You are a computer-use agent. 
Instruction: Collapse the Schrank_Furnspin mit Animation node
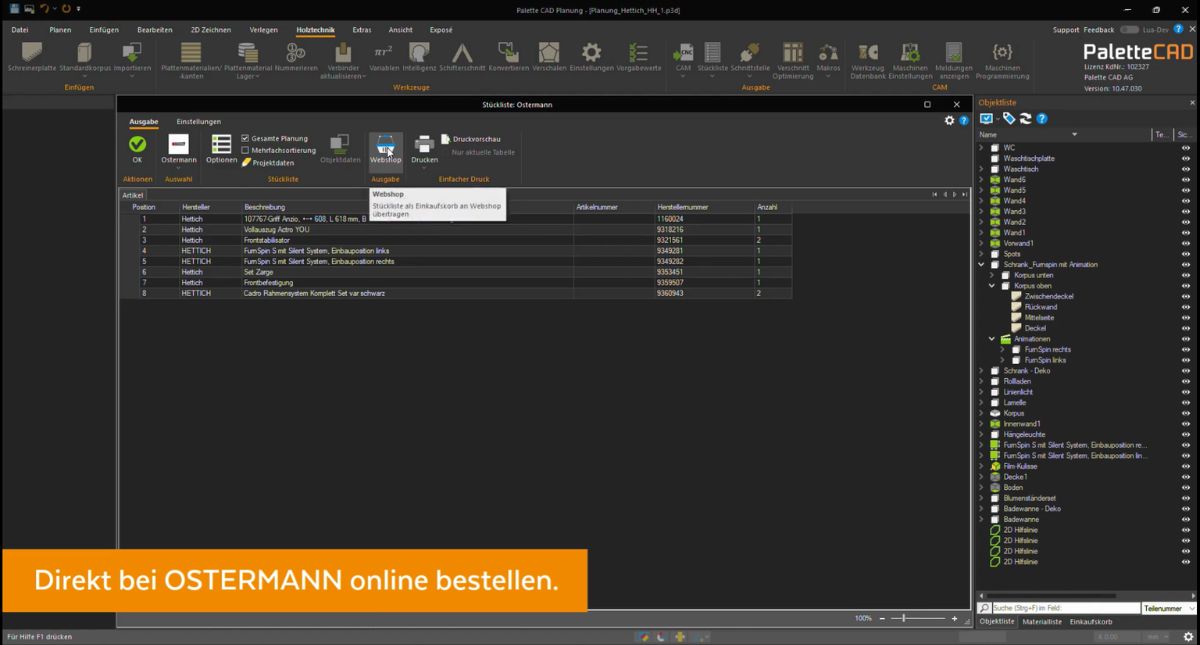[981, 264]
